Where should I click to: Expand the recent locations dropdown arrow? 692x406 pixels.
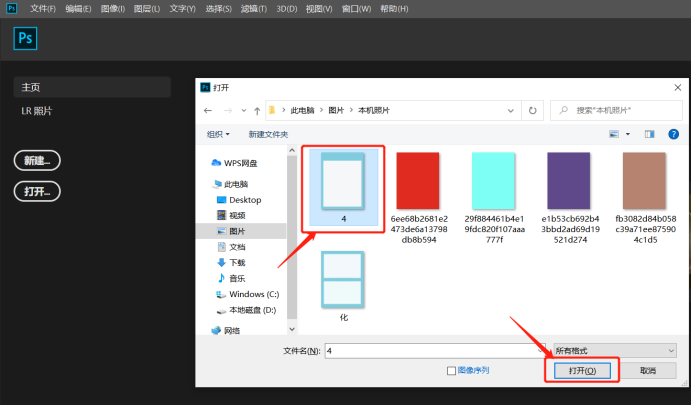[244, 110]
